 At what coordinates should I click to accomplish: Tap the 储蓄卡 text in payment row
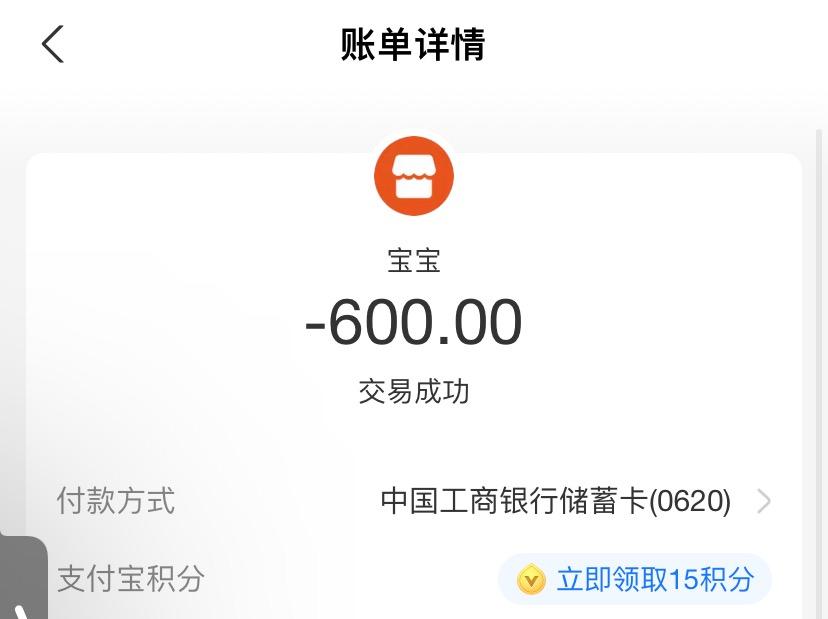click(604, 501)
